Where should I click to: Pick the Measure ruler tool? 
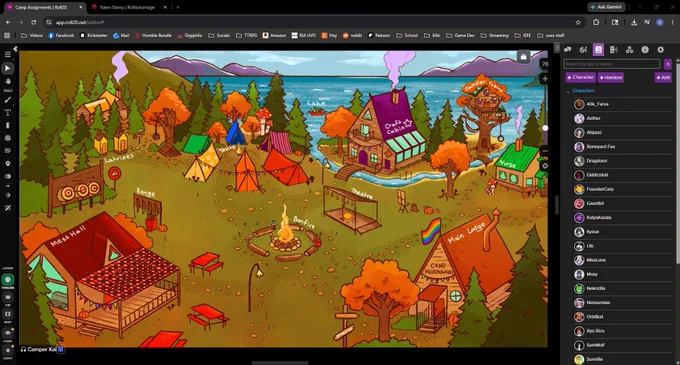(7, 125)
